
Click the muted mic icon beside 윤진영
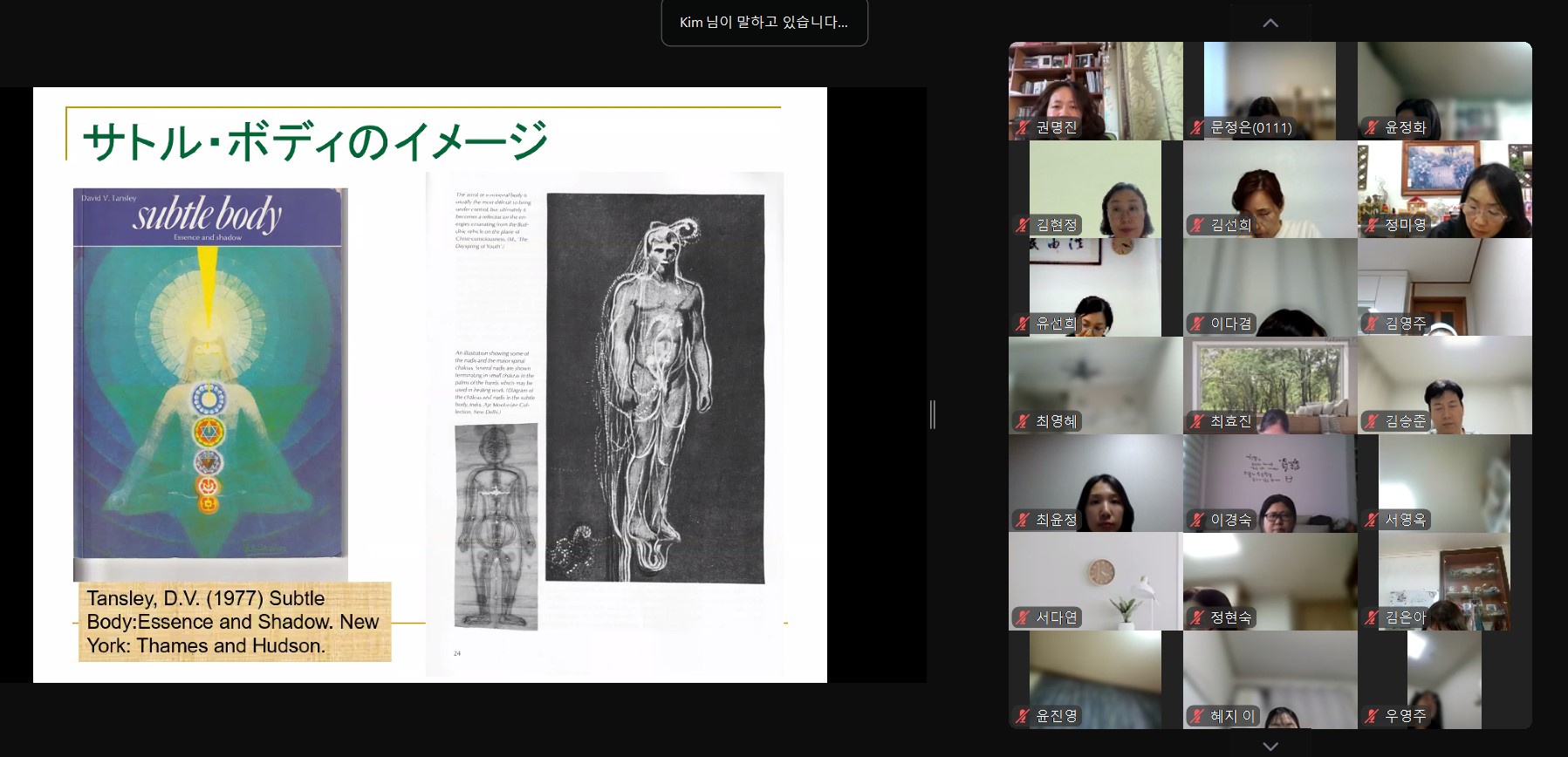click(1023, 716)
